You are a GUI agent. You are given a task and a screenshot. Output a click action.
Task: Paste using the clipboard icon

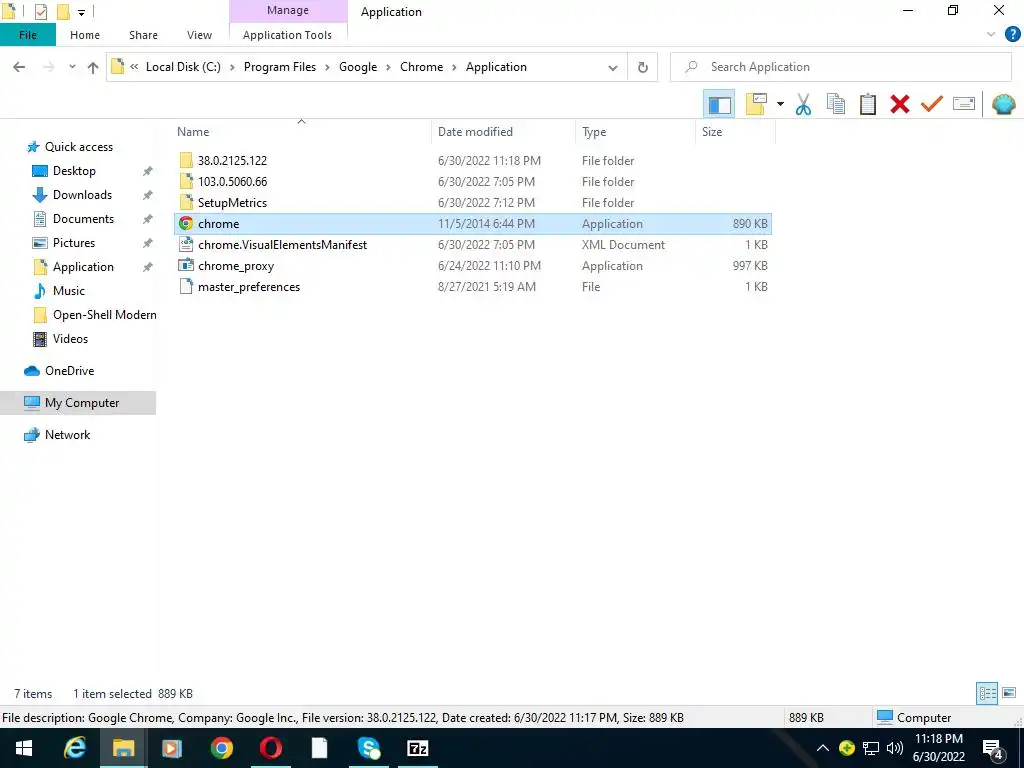click(868, 104)
